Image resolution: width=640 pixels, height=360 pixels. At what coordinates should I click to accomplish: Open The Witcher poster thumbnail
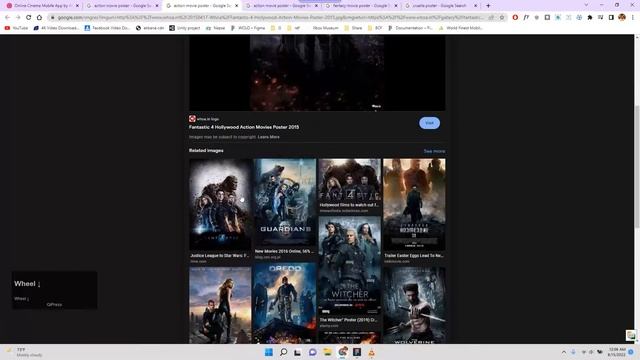[350, 266]
